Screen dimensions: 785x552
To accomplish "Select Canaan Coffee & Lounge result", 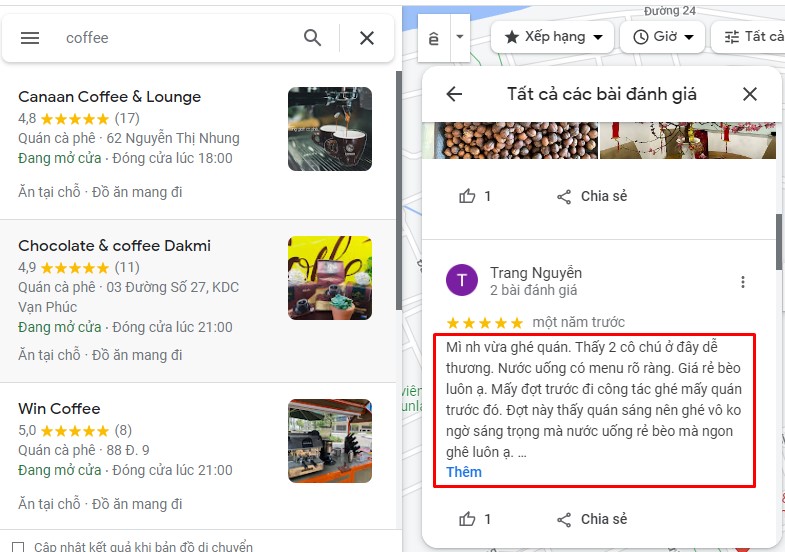I will pyautogui.click(x=110, y=97).
